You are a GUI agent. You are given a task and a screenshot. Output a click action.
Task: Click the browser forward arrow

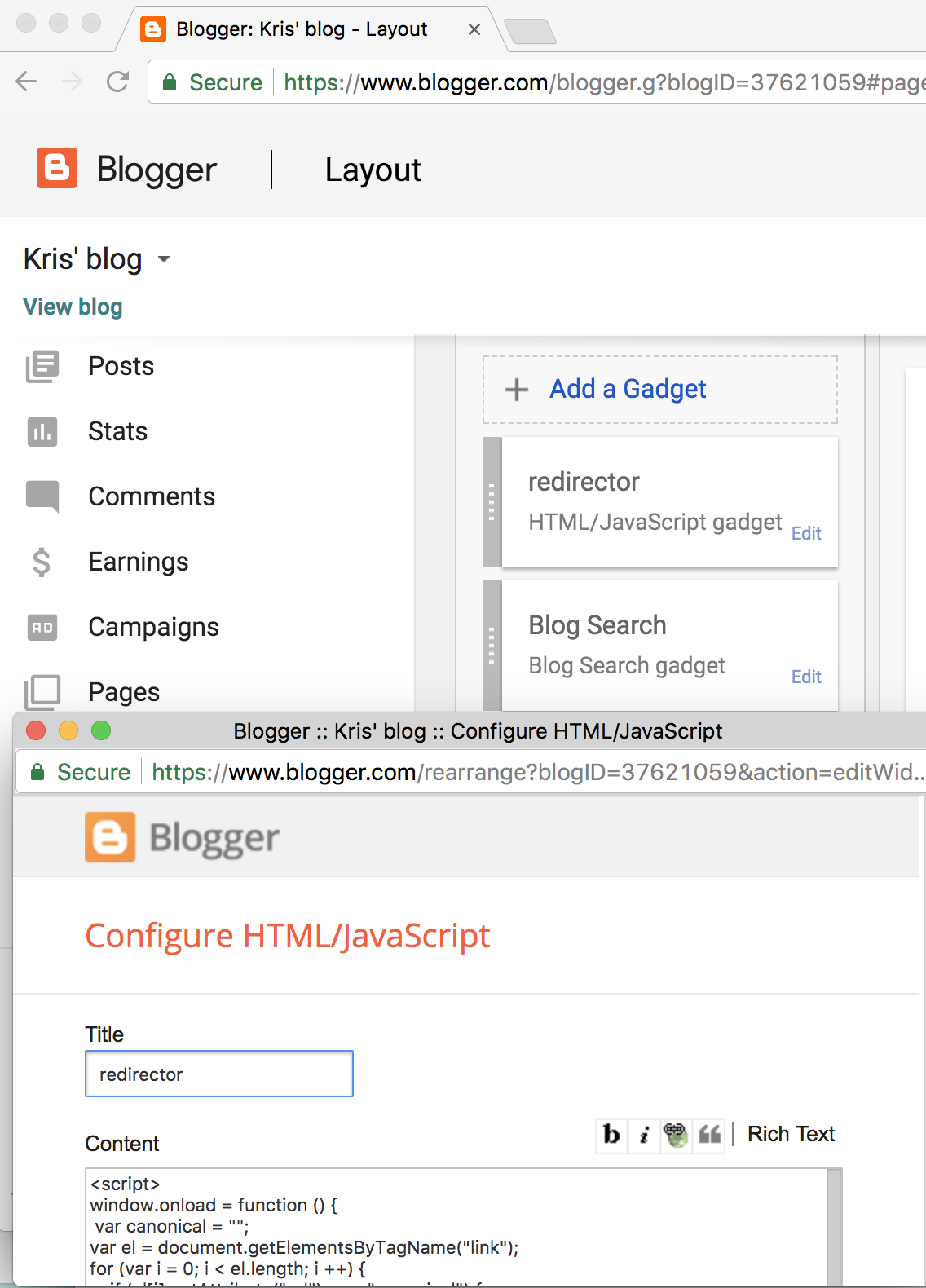tap(72, 82)
